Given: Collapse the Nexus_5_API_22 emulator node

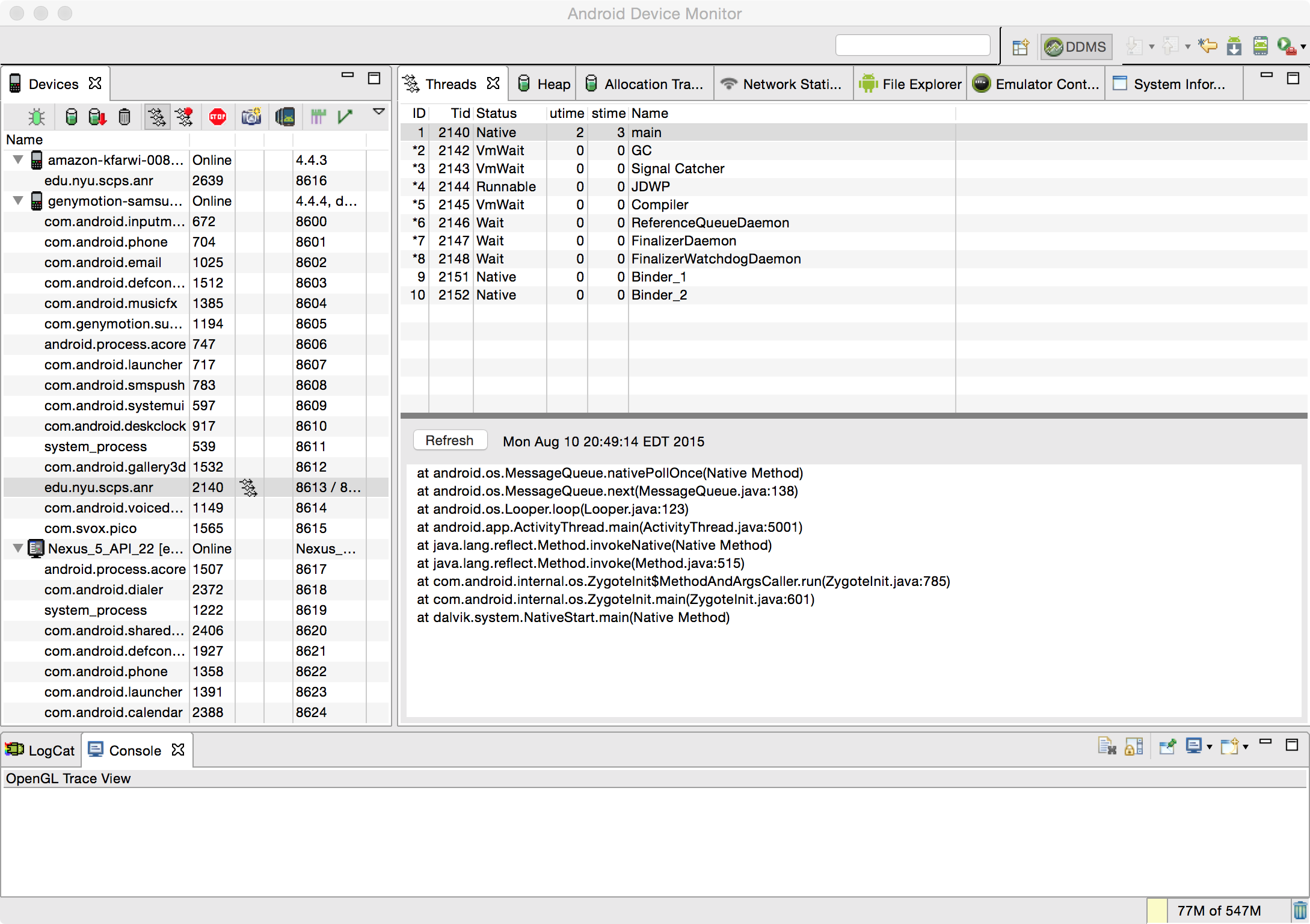Looking at the screenshot, I should pyautogui.click(x=18, y=549).
